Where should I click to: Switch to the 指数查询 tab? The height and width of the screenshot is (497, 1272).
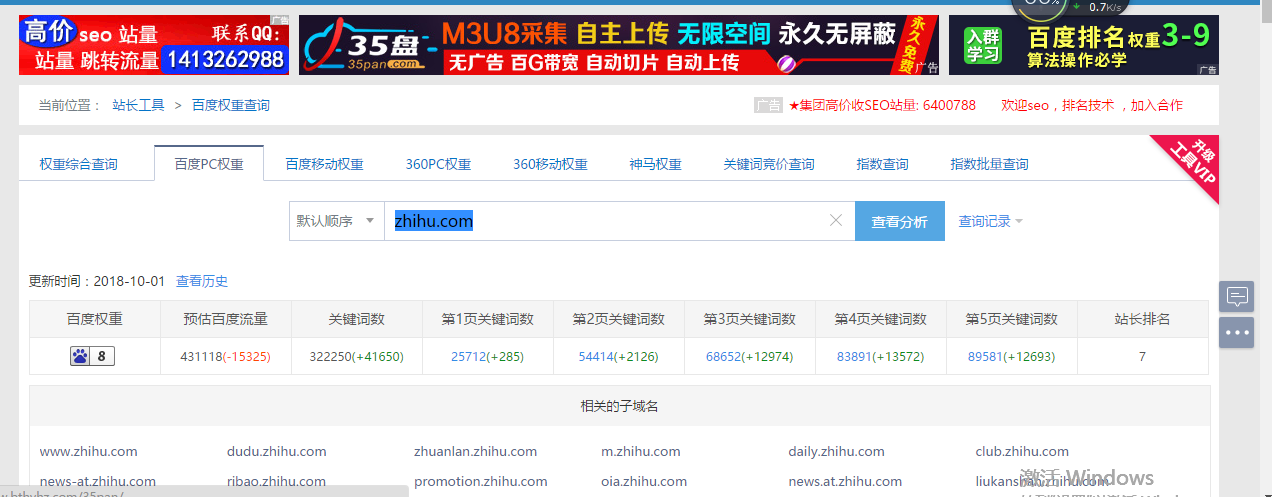(x=882, y=164)
